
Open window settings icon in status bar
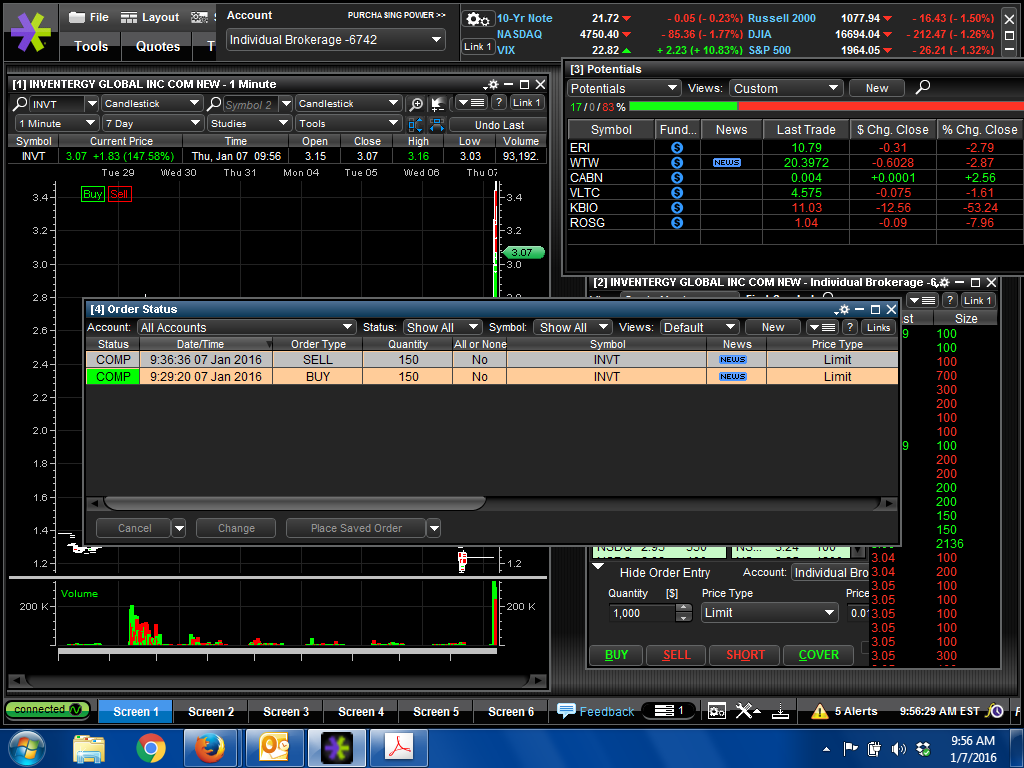717,711
